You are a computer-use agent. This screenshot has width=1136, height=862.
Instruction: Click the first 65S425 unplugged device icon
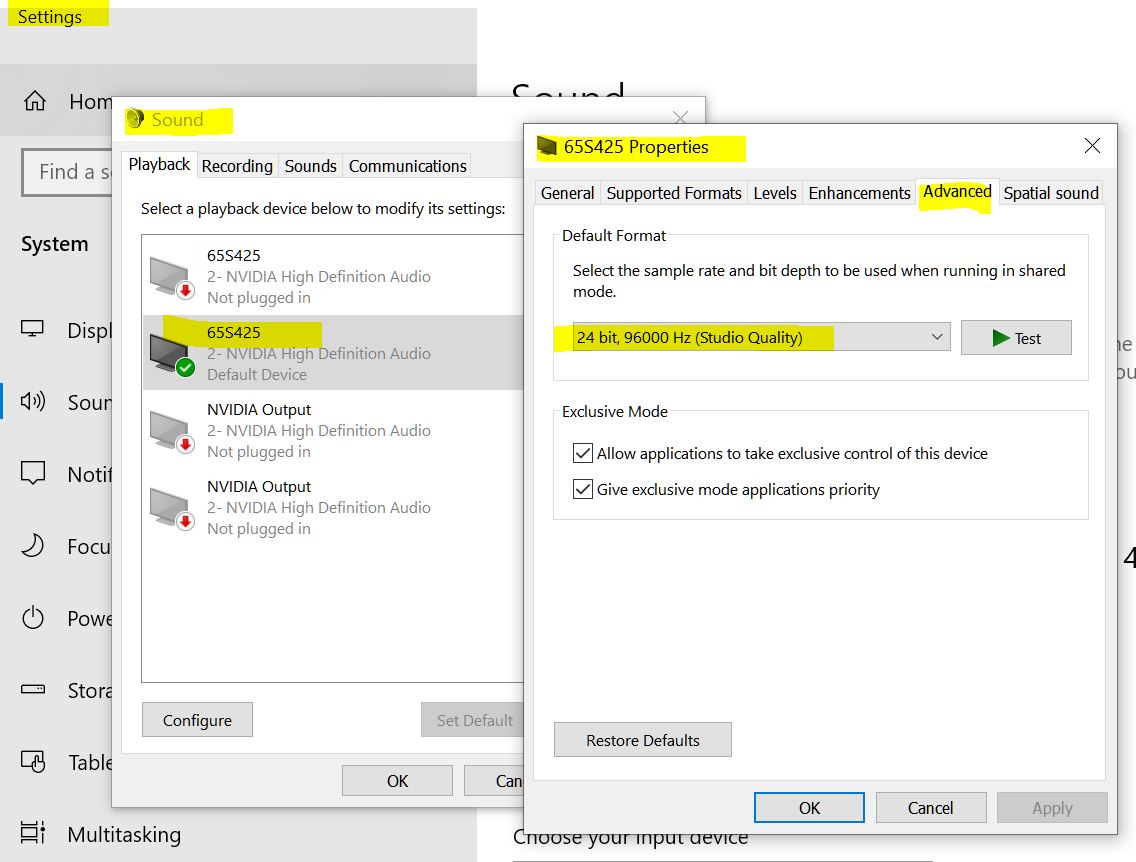[171, 277]
